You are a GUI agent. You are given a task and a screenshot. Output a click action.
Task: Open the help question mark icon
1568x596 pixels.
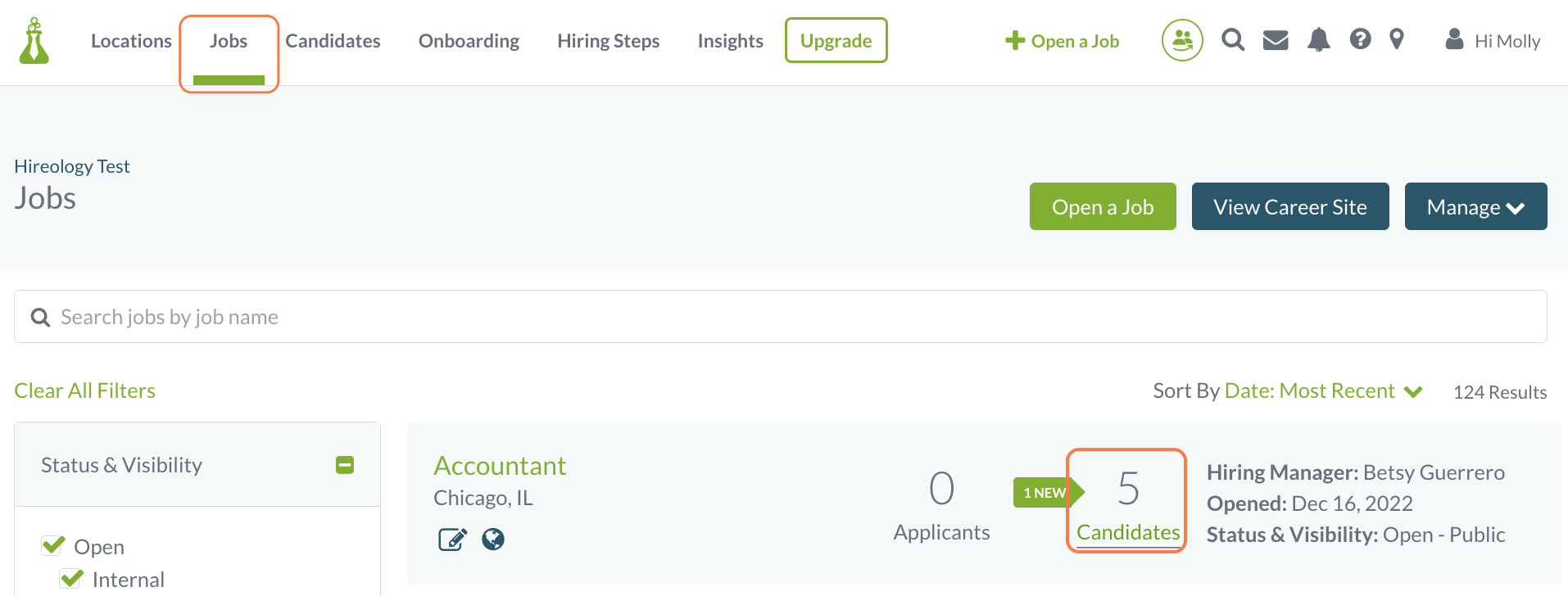point(1361,39)
